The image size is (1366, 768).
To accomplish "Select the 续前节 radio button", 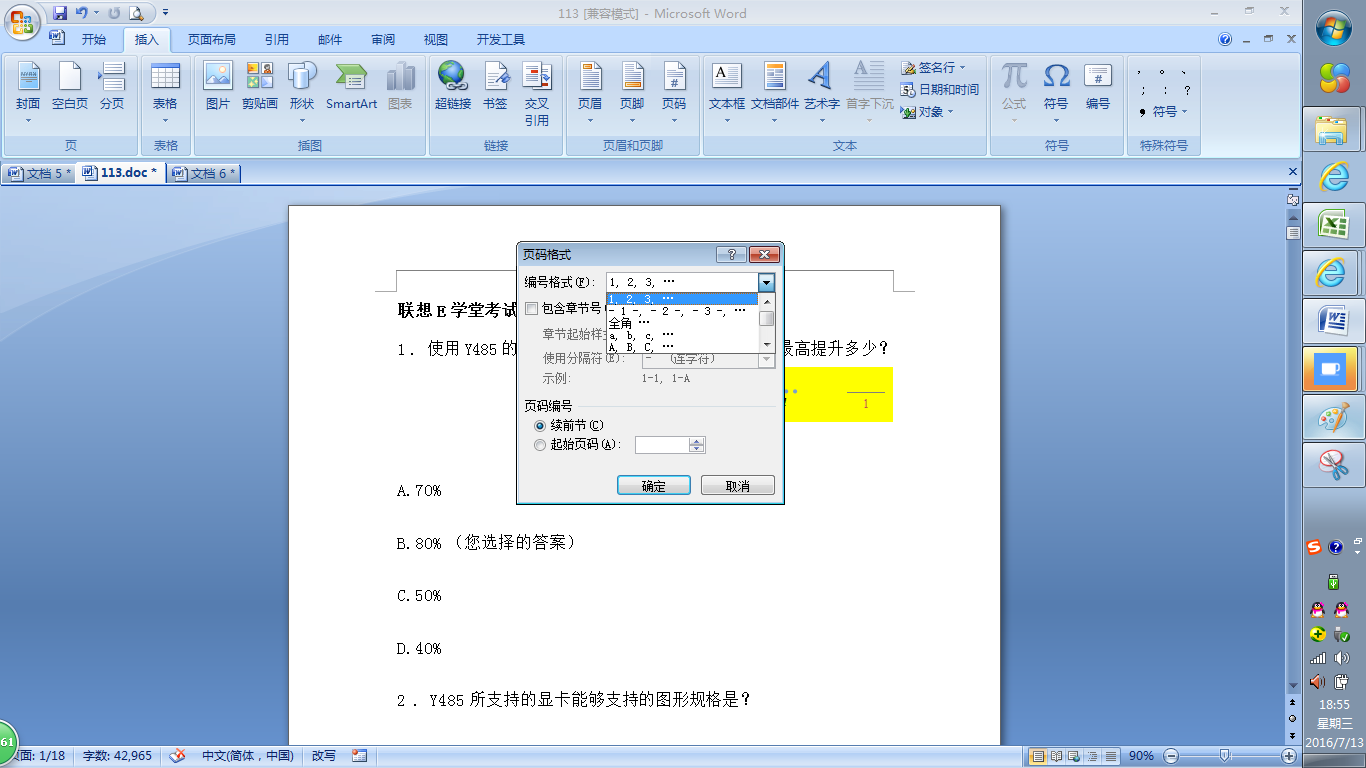I will click(540, 426).
